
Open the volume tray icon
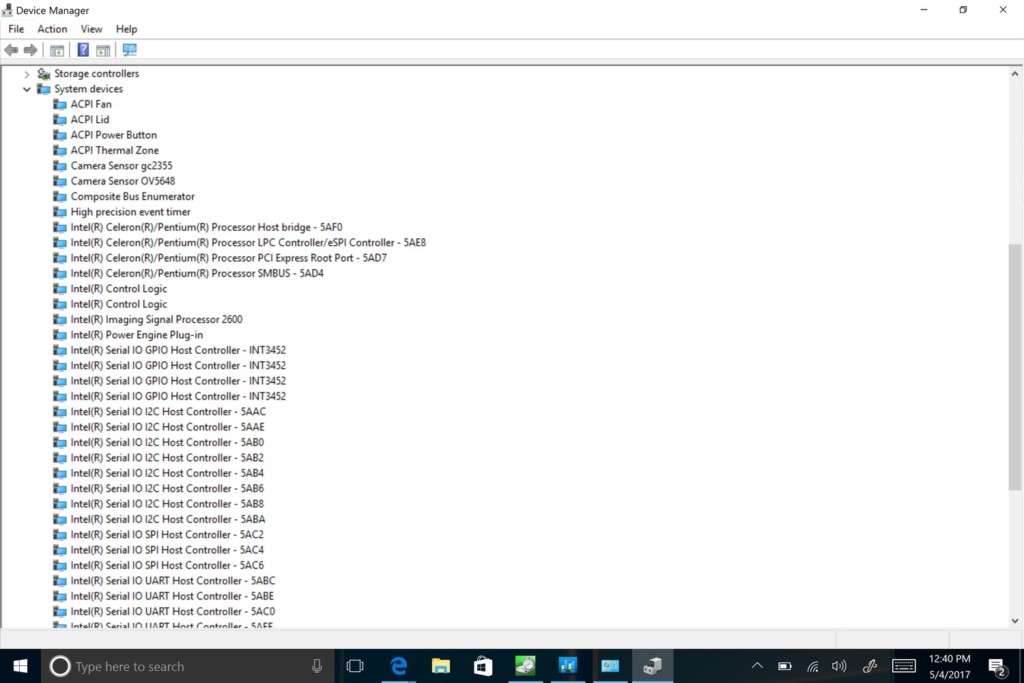(839, 666)
